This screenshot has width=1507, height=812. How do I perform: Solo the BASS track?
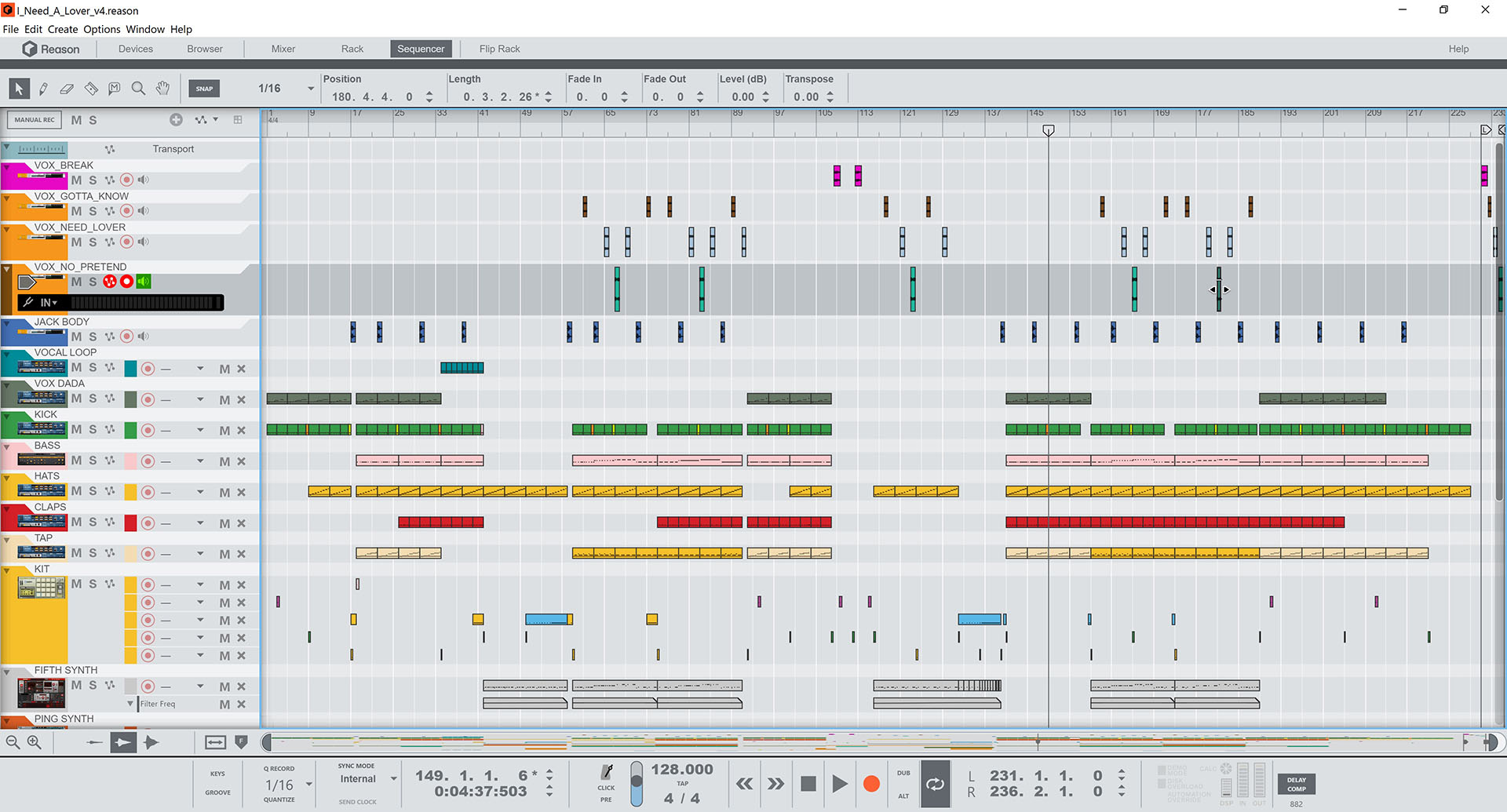(x=93, y=460)
